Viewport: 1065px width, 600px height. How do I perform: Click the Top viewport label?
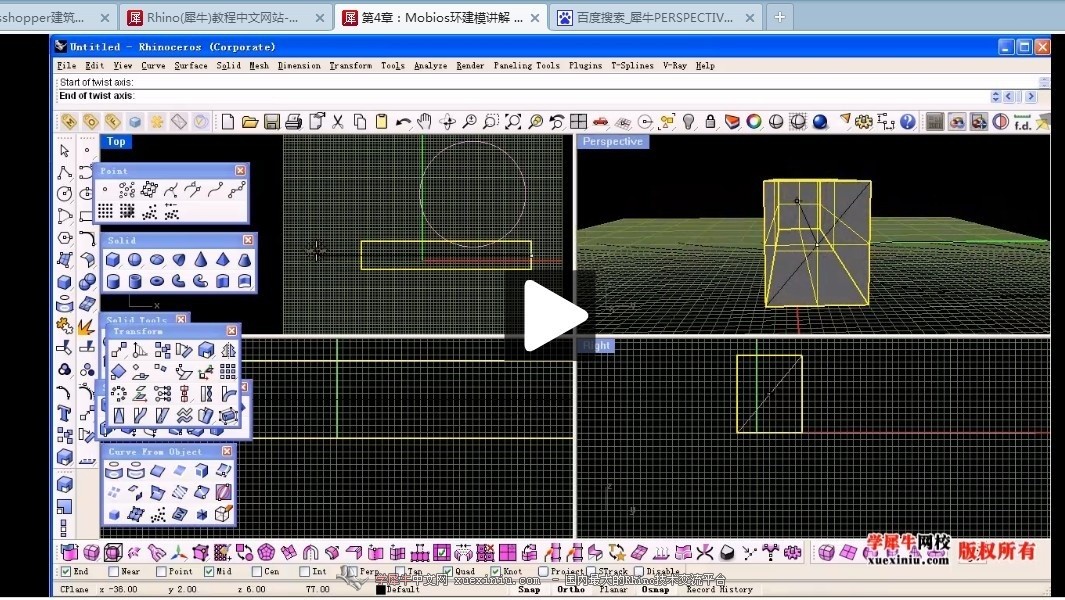click(x=116, y=141)
